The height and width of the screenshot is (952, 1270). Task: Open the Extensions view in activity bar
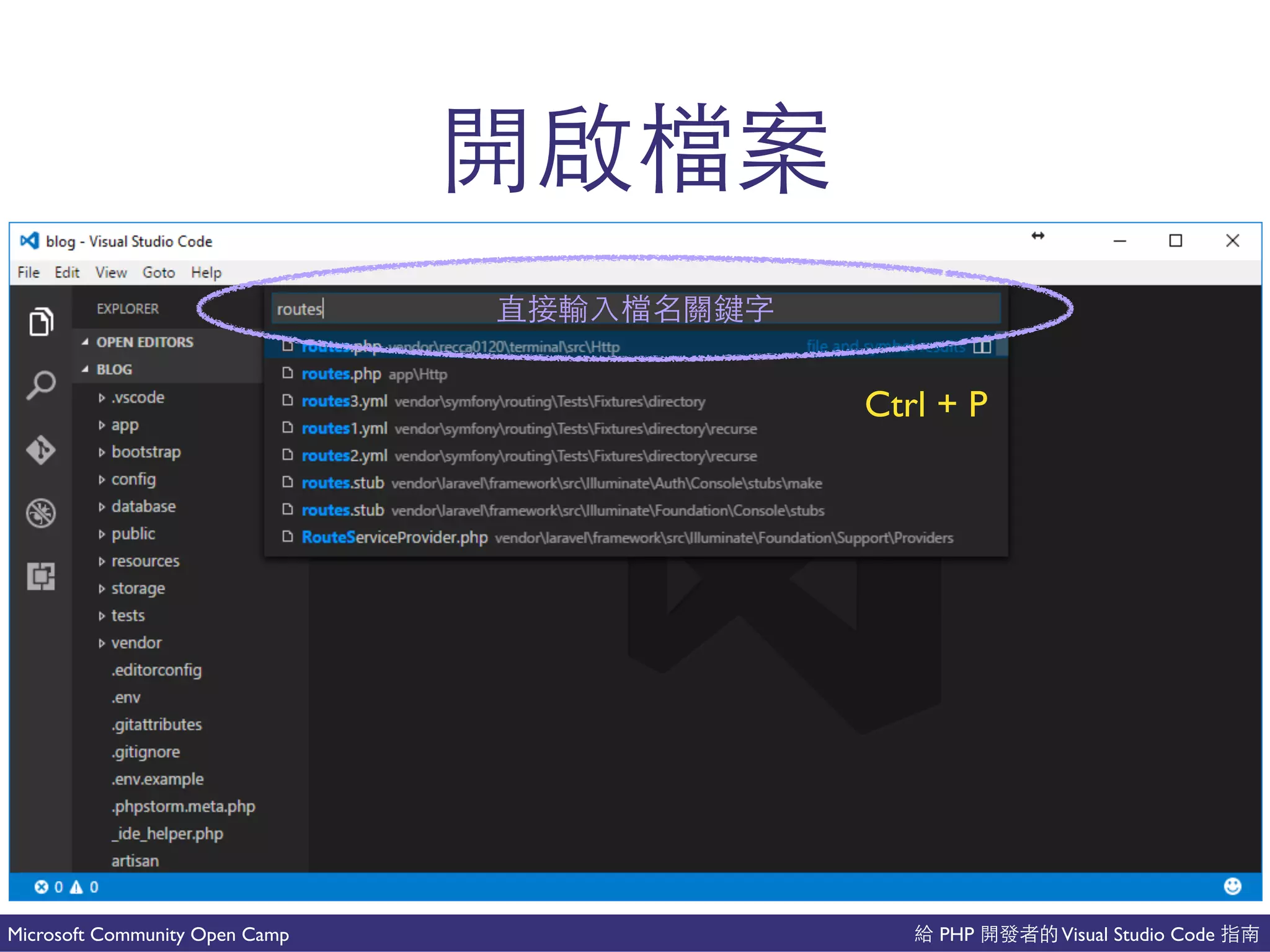(x=41, y=576)
